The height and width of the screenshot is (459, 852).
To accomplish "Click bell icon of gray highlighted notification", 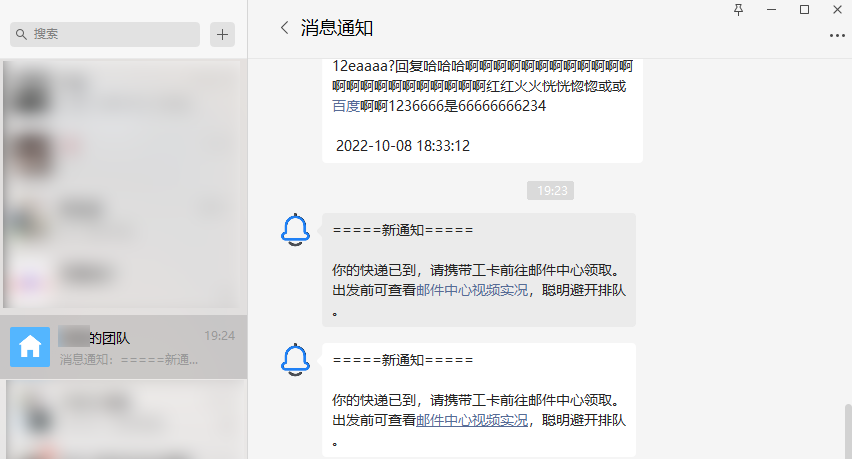I will point(295,230).
